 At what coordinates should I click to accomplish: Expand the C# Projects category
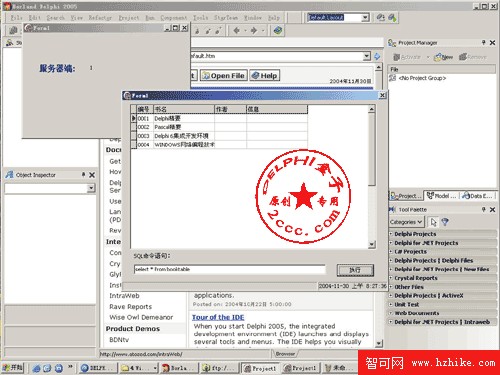391,251
